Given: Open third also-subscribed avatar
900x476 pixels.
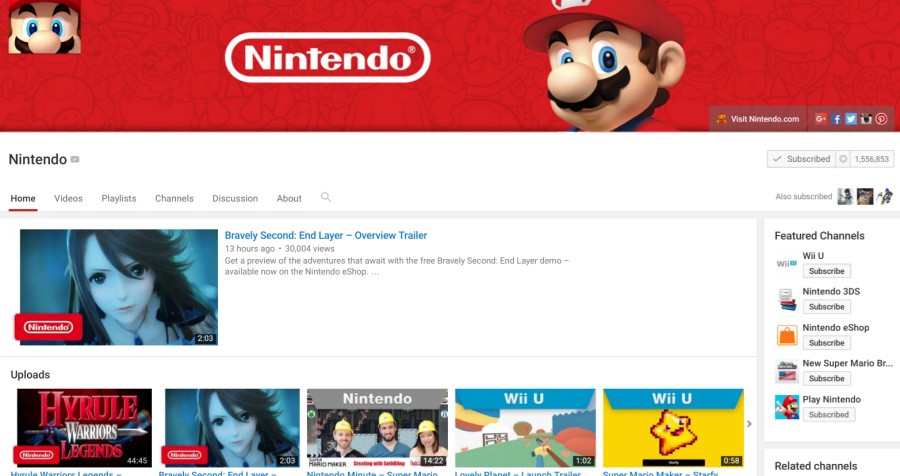Looking at the screenshot, I should (885, 196).
